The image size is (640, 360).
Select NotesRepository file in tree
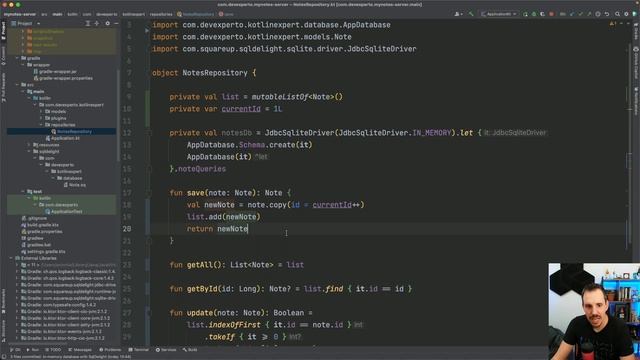(74, 131)
